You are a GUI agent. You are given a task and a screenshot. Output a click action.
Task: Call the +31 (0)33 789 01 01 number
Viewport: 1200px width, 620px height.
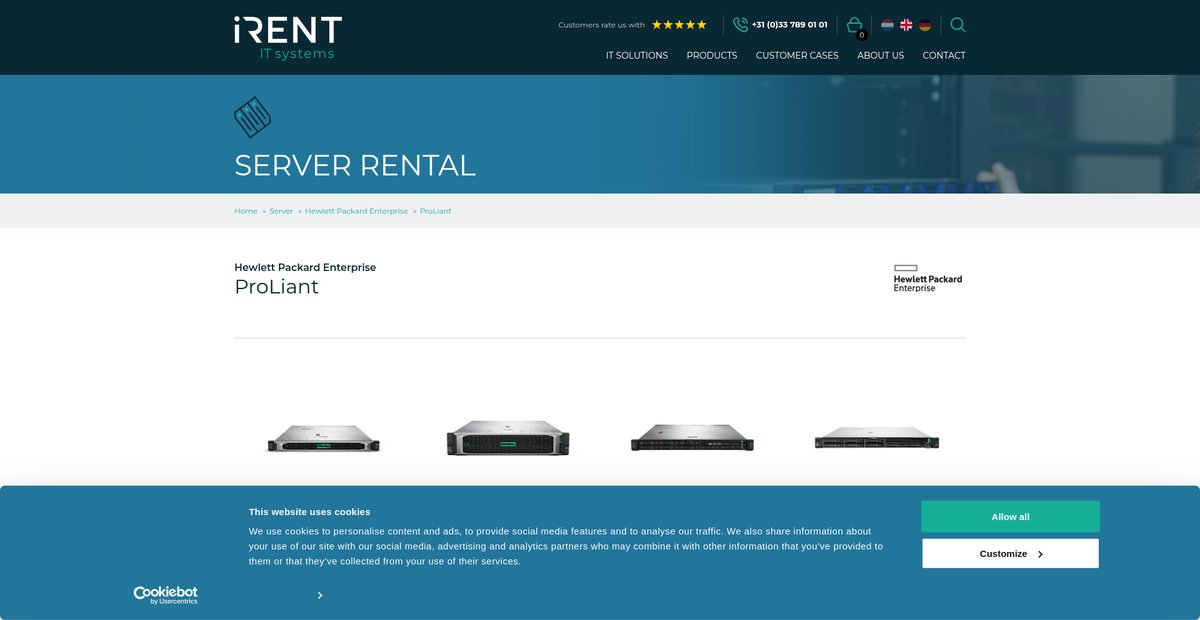tap(789, 25)
